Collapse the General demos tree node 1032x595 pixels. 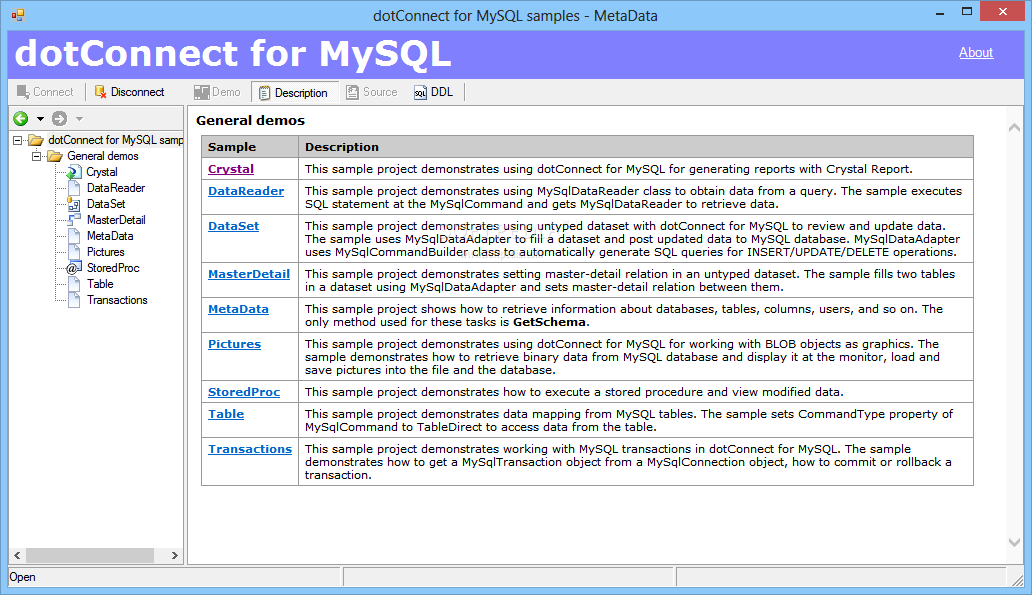[37, 156]
